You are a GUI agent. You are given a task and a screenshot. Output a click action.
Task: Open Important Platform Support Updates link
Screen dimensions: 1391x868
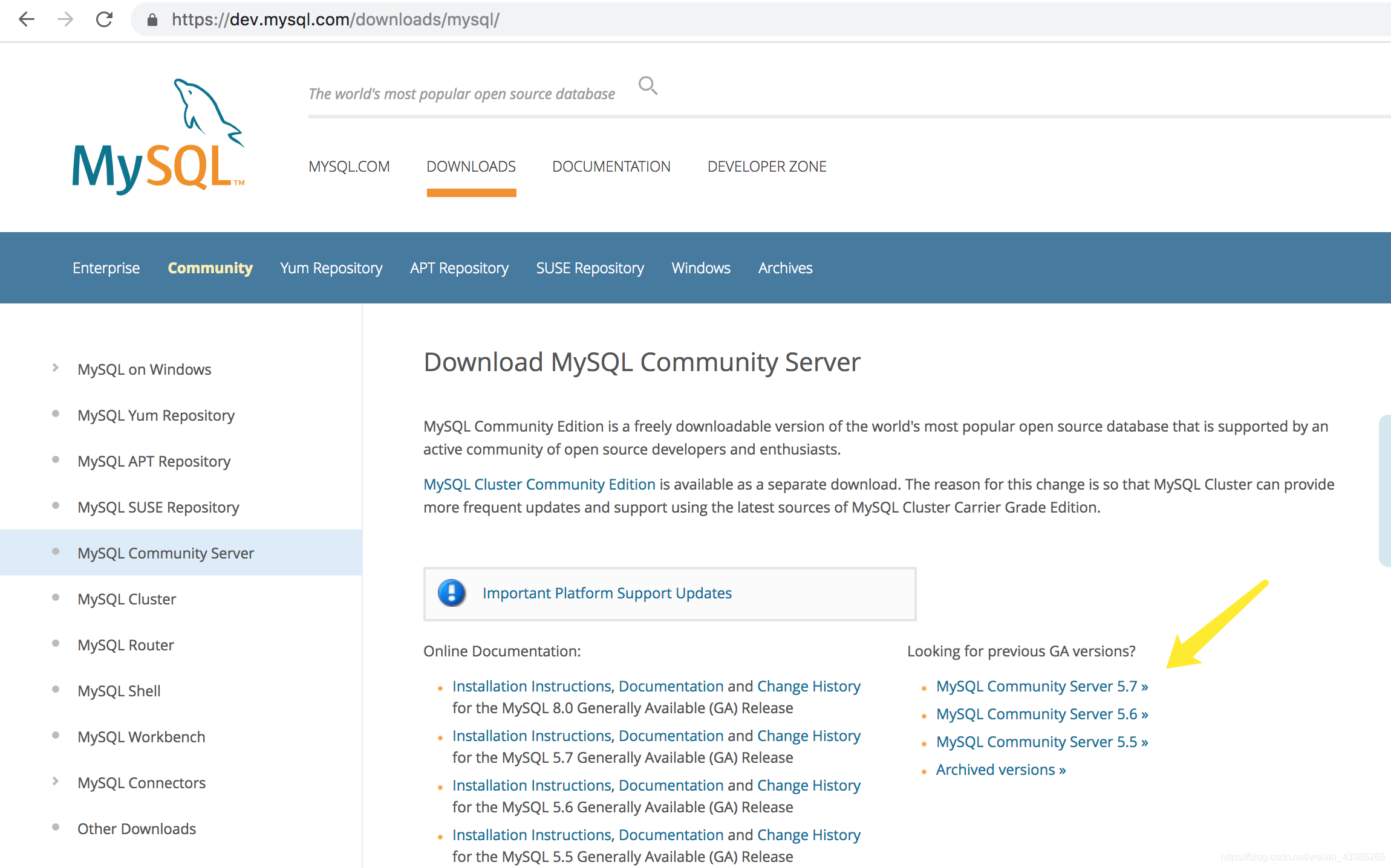[607, 593]
